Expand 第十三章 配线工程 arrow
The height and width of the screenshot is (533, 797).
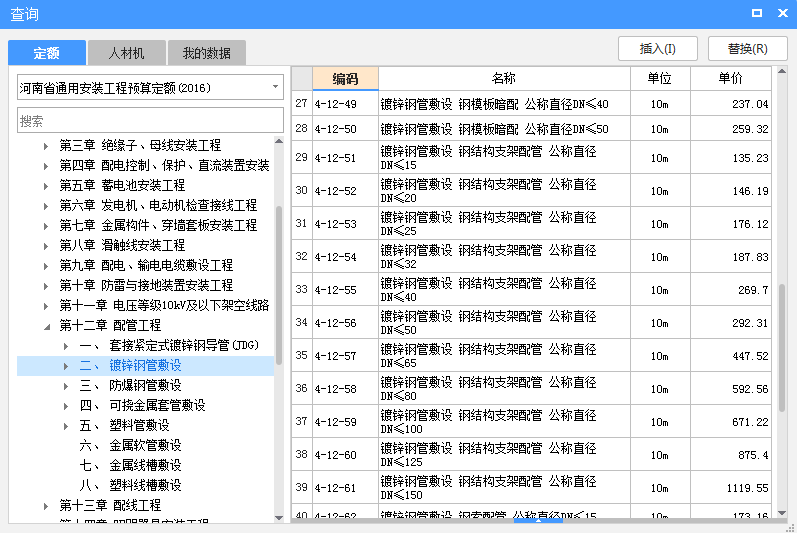(x=46, y=506)
